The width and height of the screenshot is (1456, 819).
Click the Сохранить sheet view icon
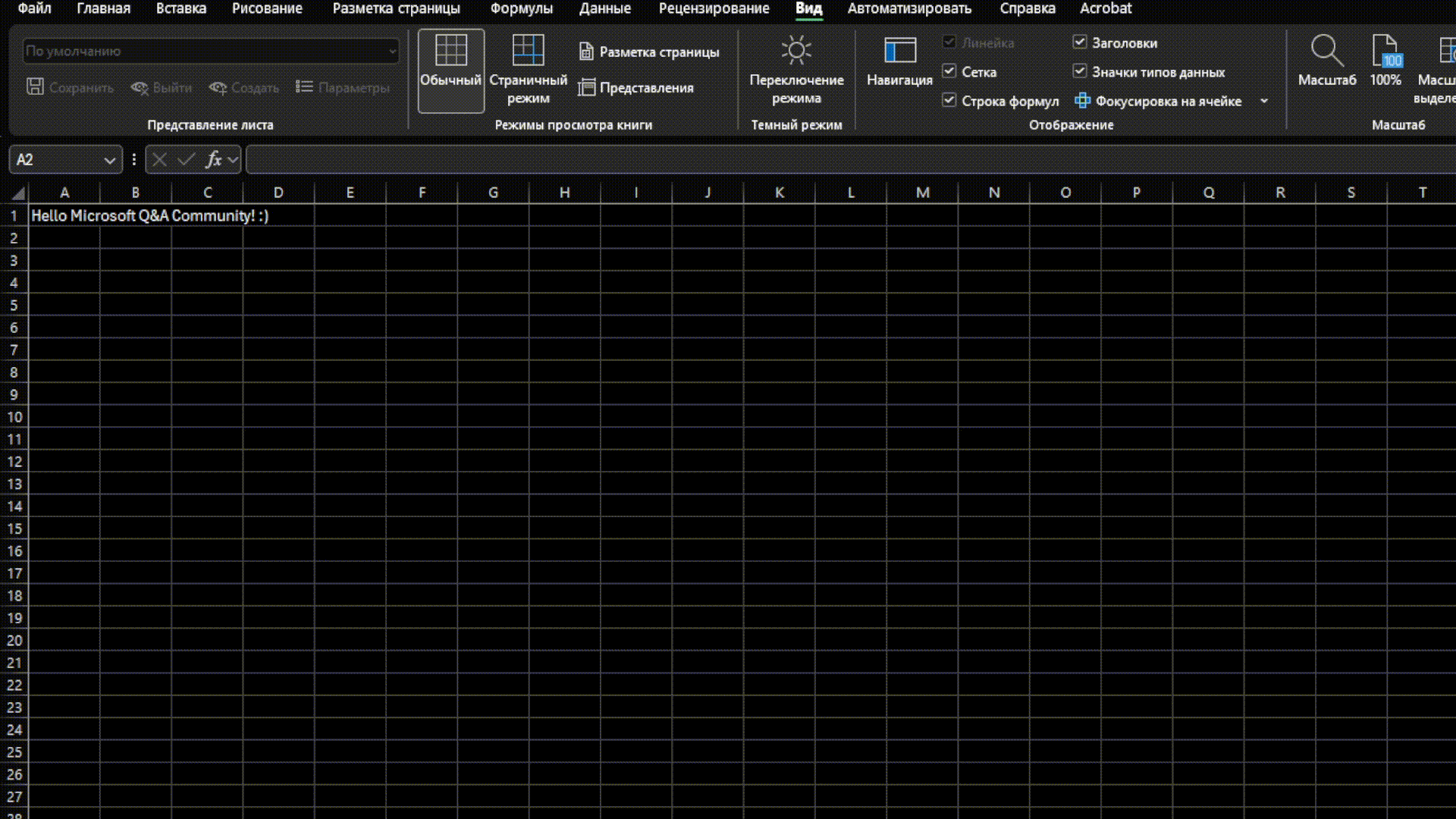(70, 87)
